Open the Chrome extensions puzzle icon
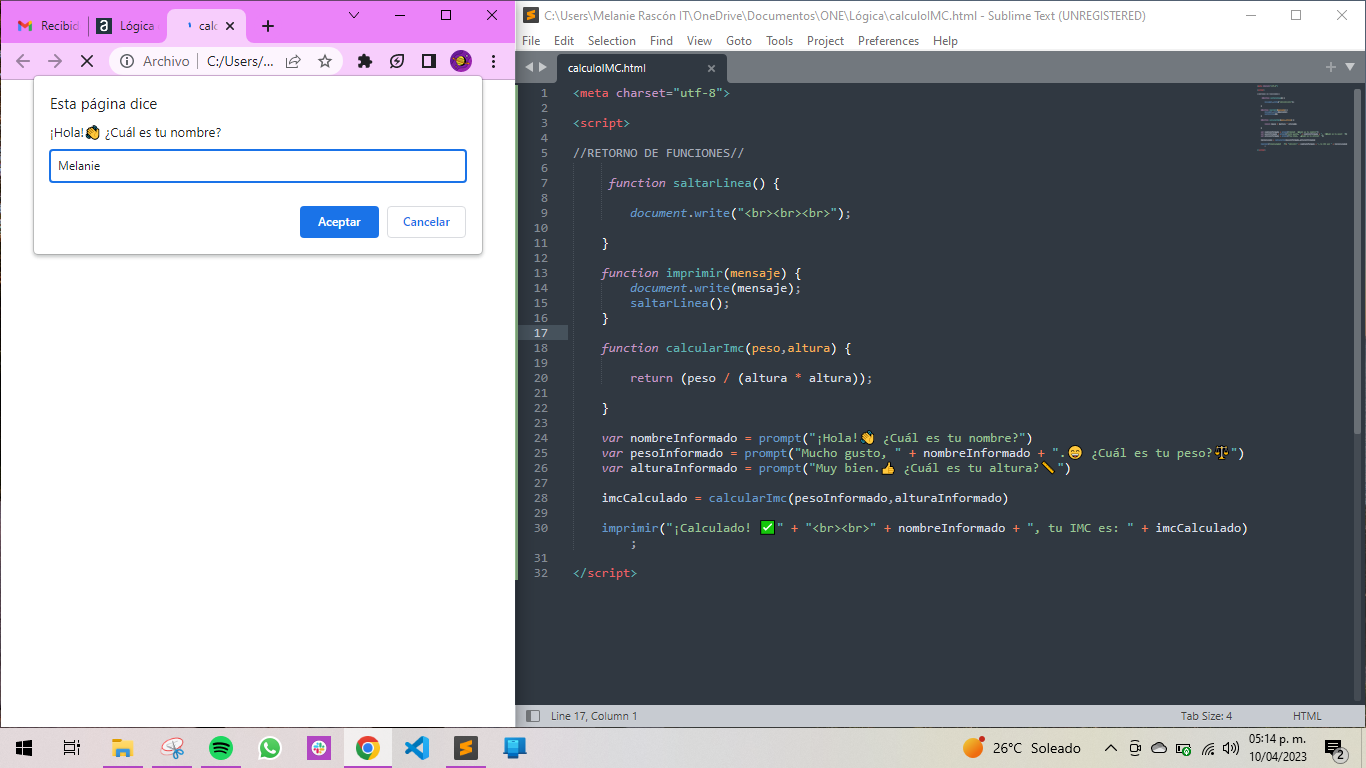 pyautogui.click(x=365, y=61)
